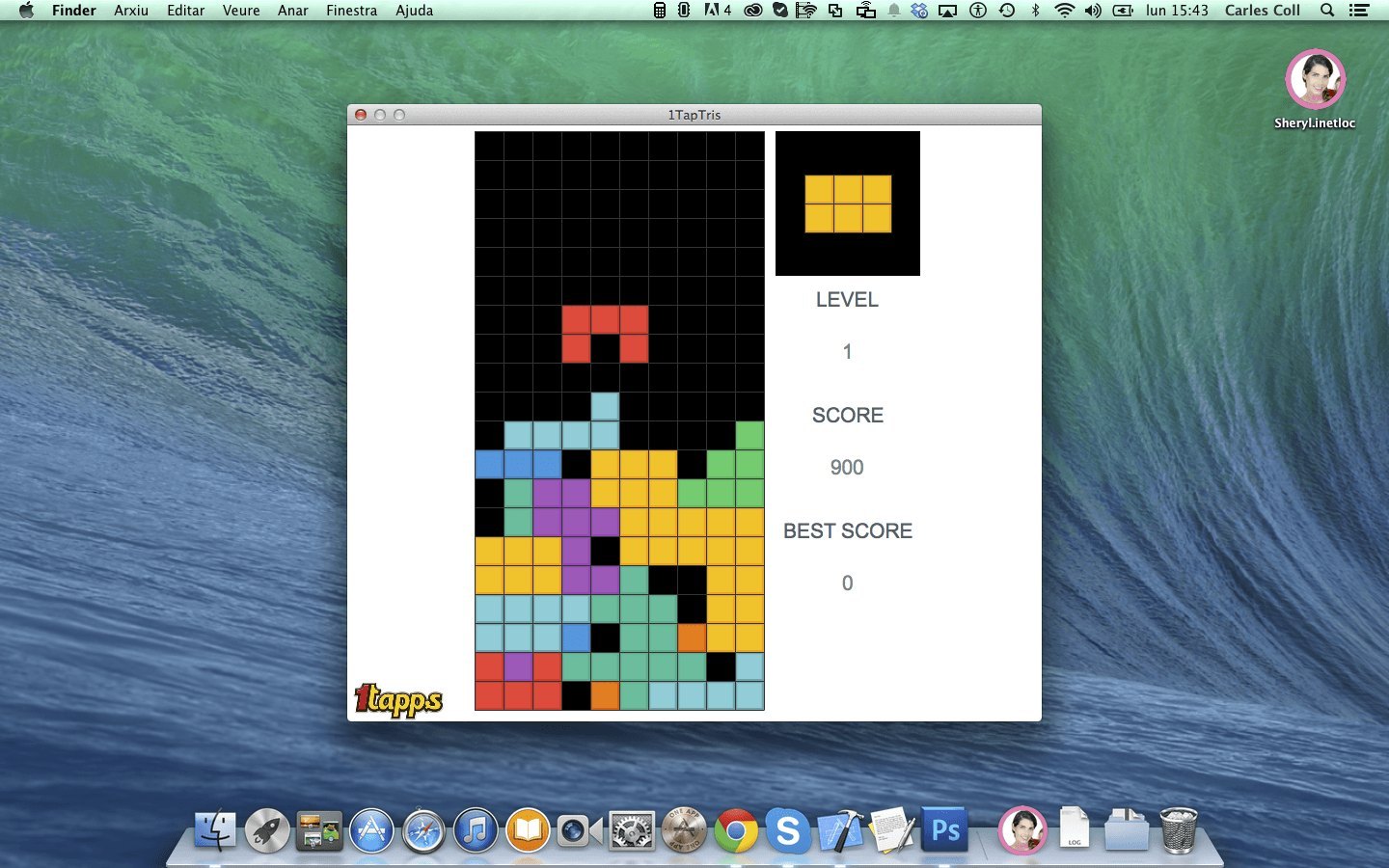Click the clock showing lun 15:43
Screen dimensions: 1389x868
pyautogui.click(x=1179, y=11)
